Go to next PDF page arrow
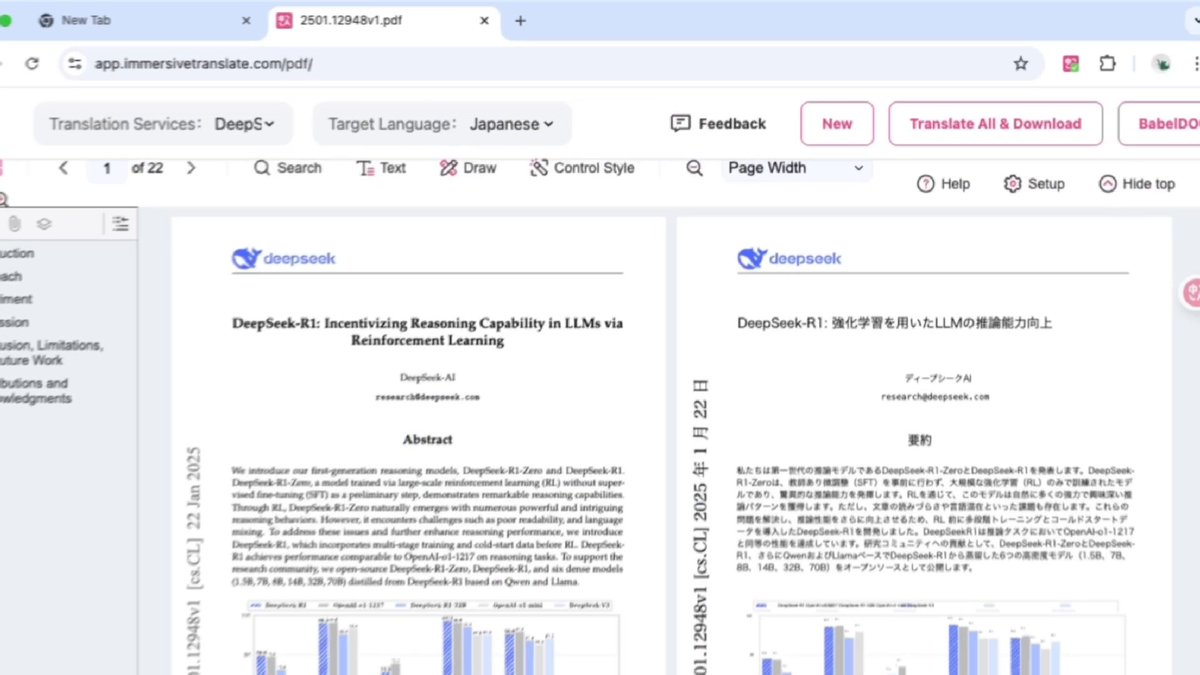Viewport: 1200px width, 675px height. (x=191, y=168)
